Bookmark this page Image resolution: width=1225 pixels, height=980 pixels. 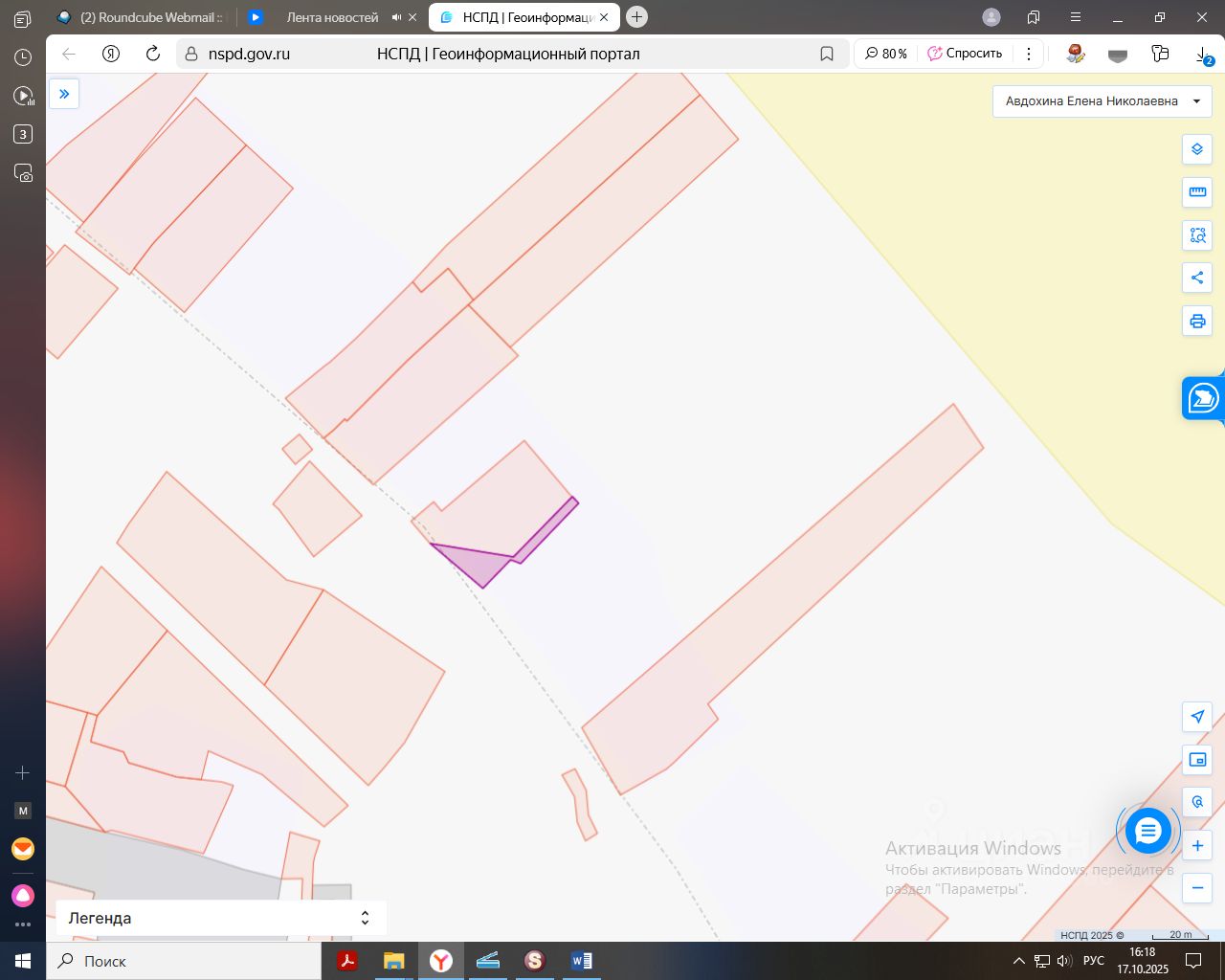point(827,54)
